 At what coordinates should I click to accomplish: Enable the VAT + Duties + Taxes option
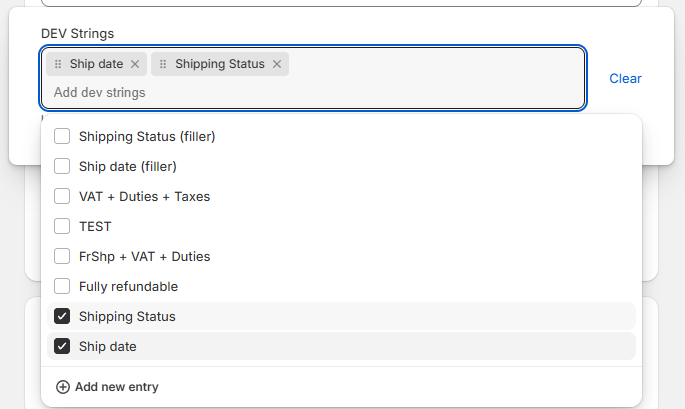pos(62,196)
